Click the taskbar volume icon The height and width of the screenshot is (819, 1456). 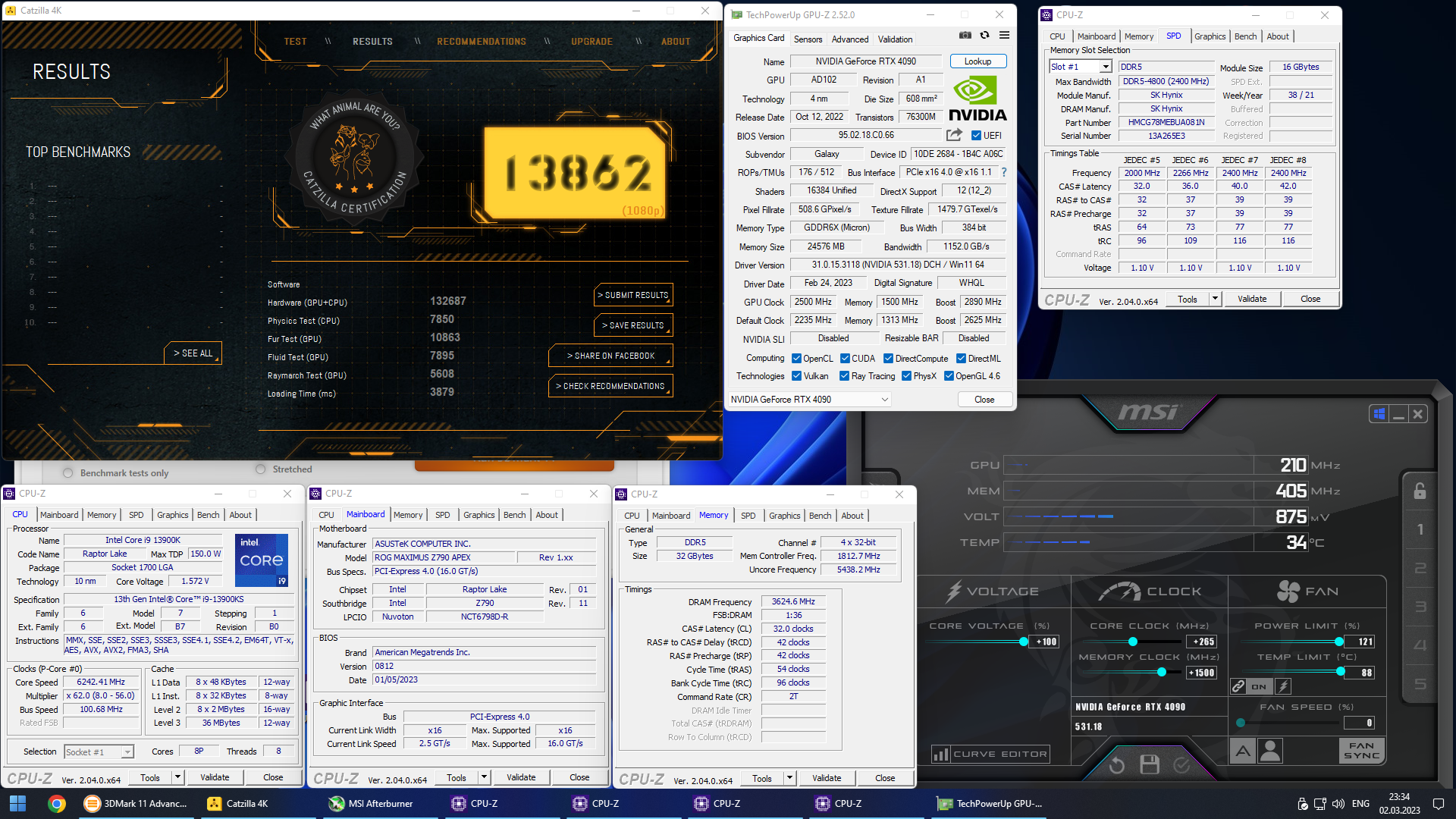tap(1338, 804)
